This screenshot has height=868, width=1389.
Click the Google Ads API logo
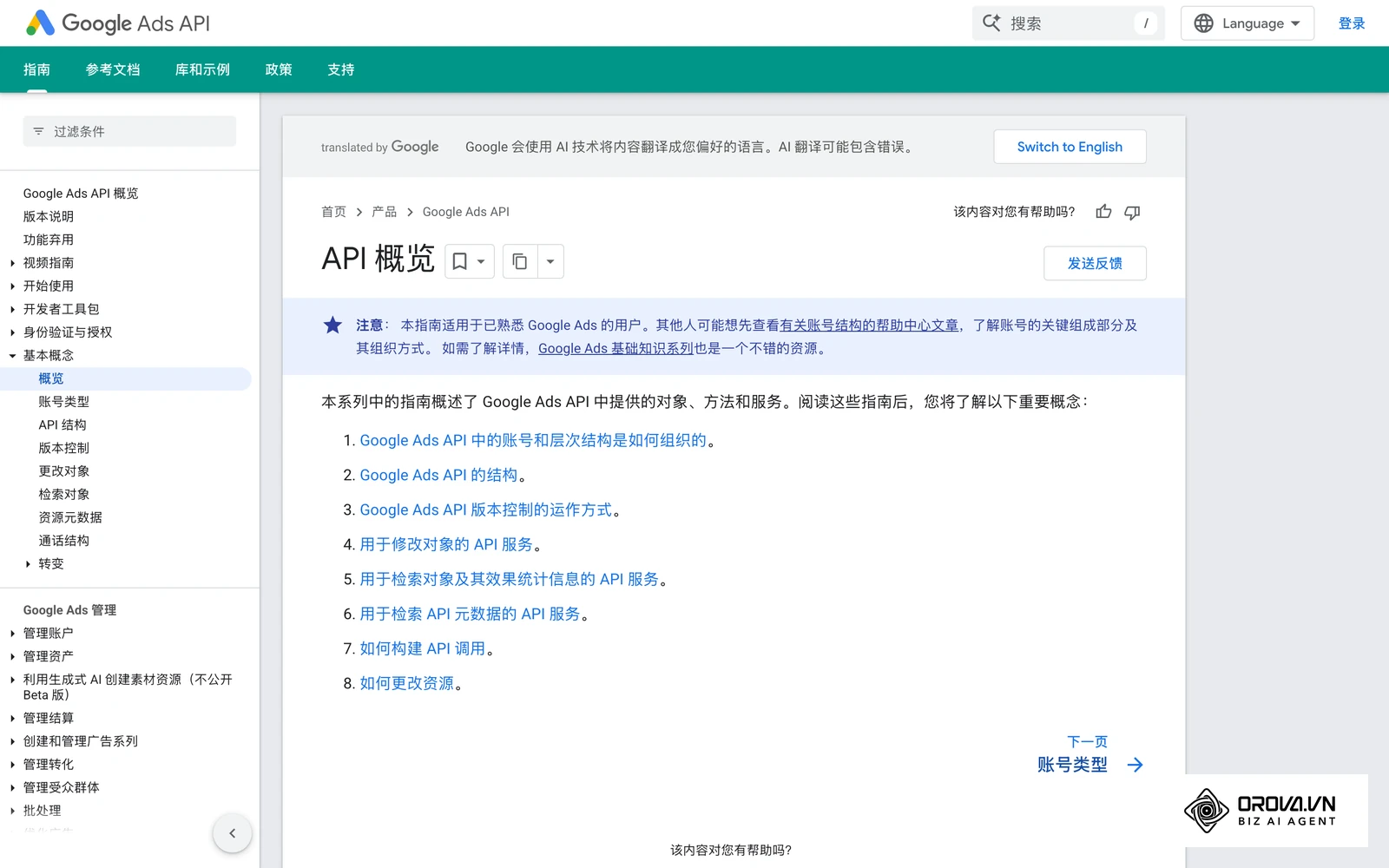tap(118, 23)
